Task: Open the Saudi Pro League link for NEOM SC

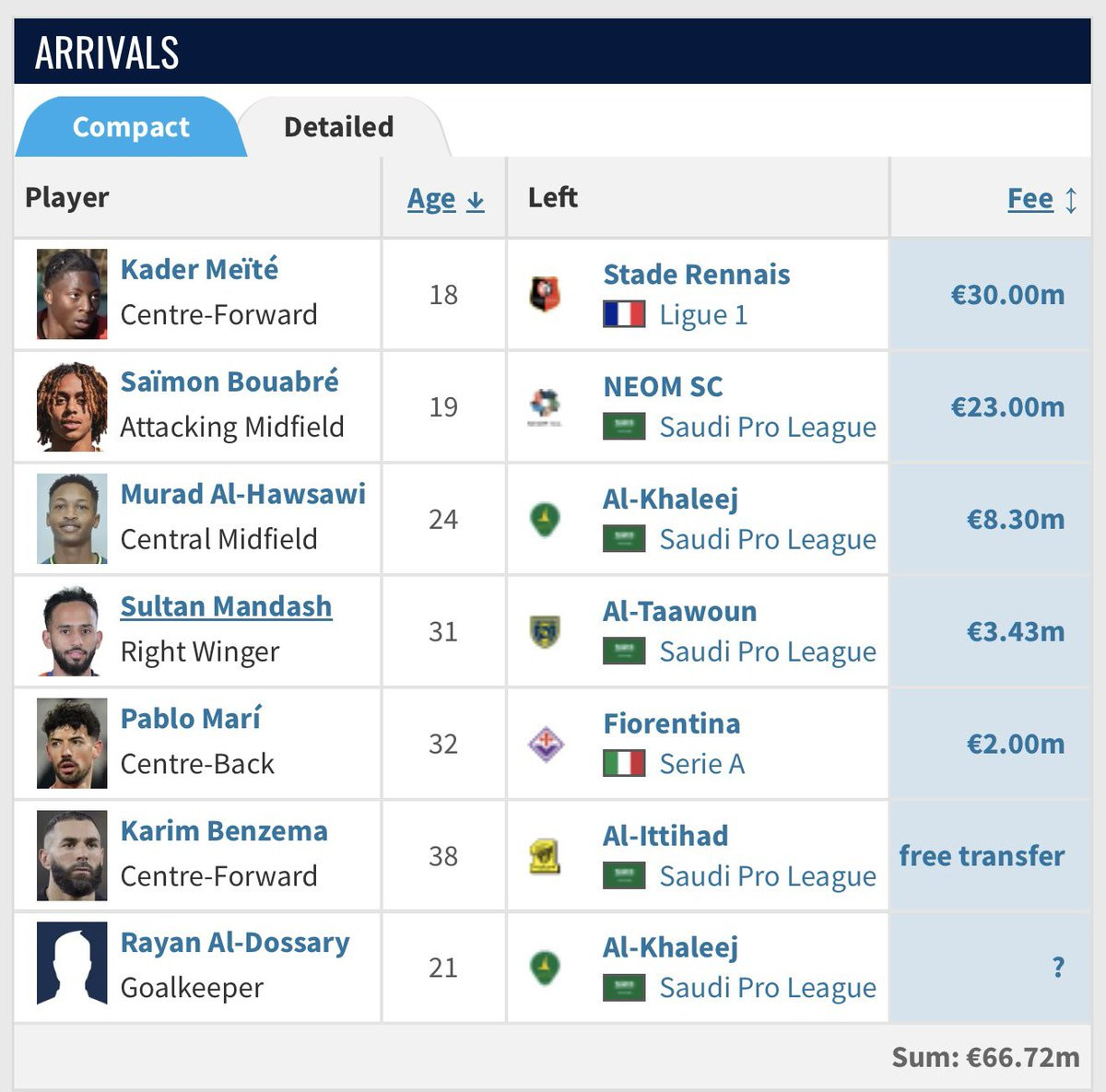Action: (768, 428)
